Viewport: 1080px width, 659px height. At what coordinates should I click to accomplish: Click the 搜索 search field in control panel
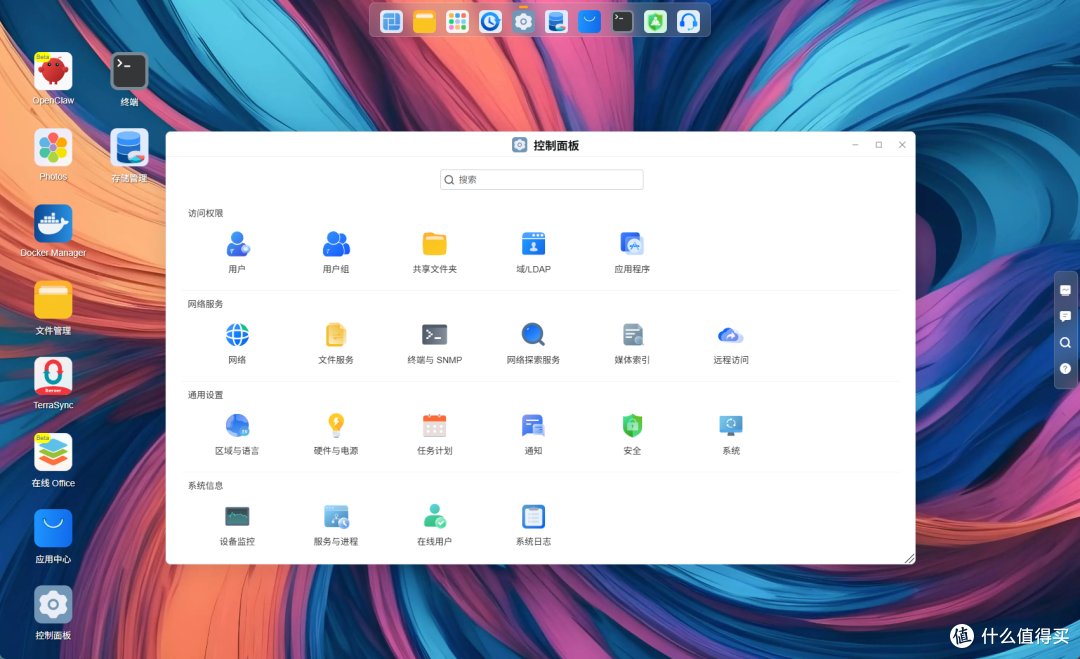coord(541,180)
